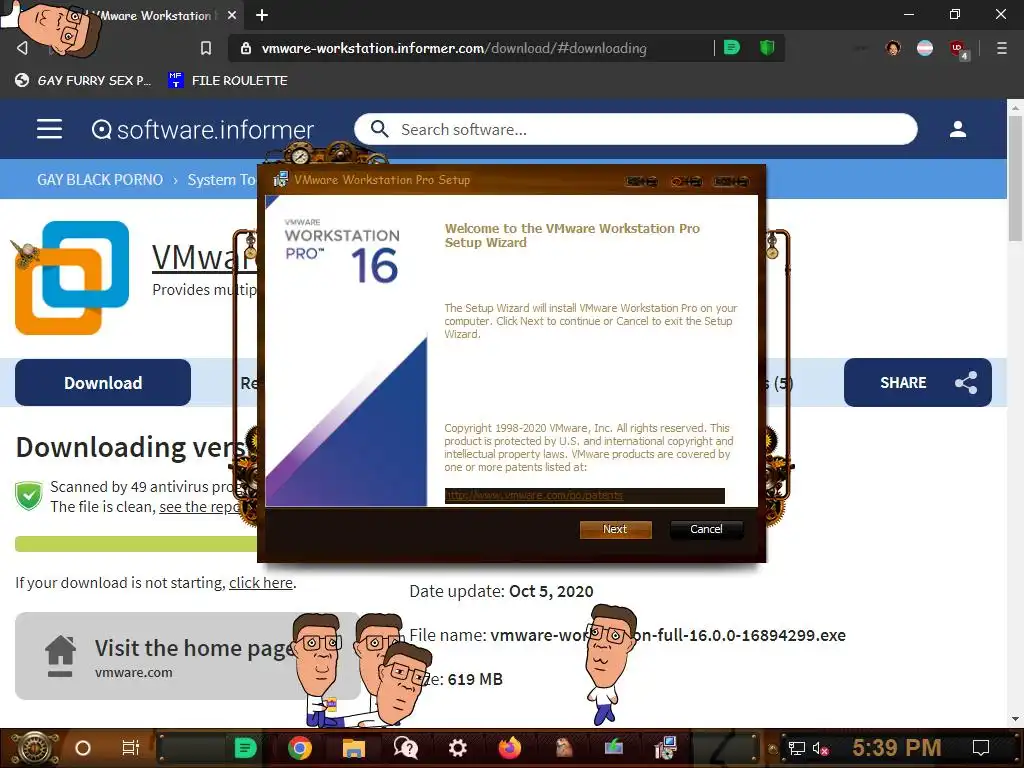Open the VMware installer taskbar icon
This screenshot has width=1024, height=768.
click(665, 748)
